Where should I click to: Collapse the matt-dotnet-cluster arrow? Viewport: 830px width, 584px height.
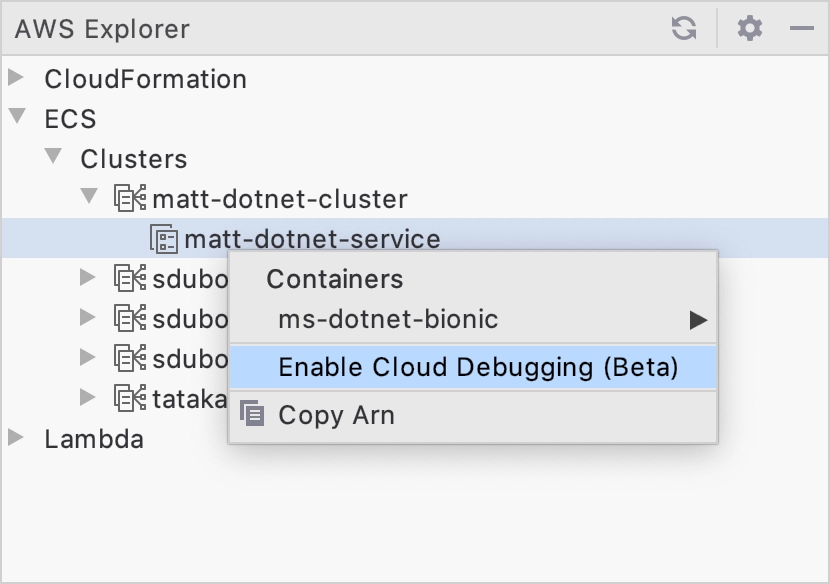tap(89, 196)
